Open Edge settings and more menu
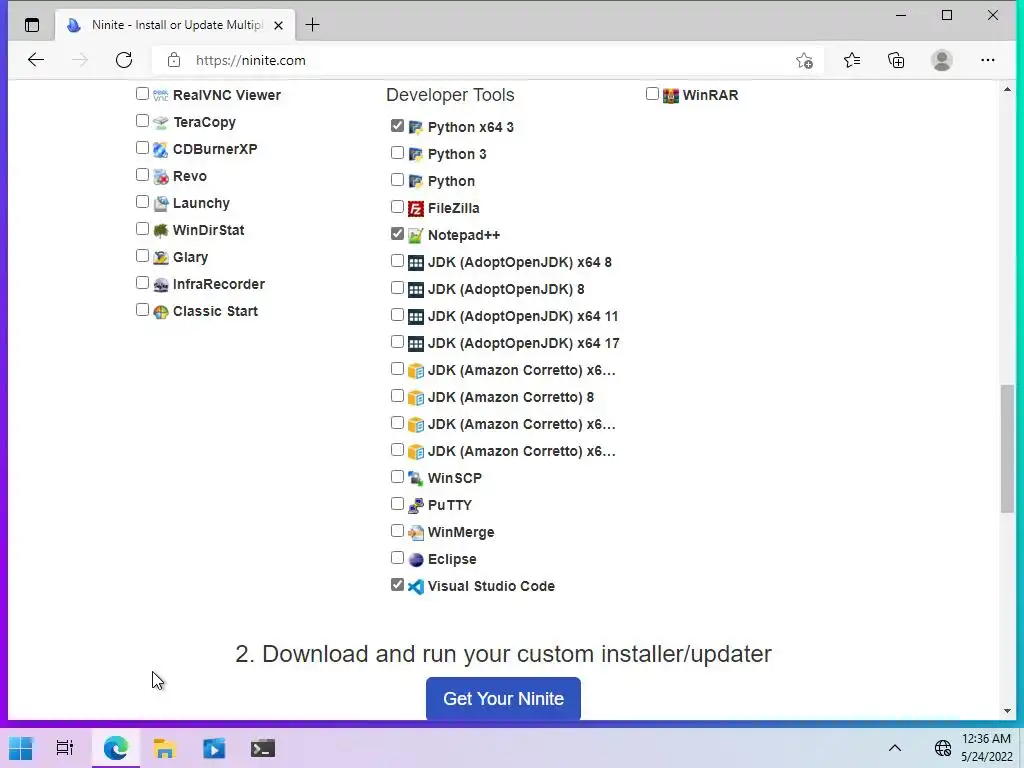This screenshot has height=768, width=1024. coord(987,60)
